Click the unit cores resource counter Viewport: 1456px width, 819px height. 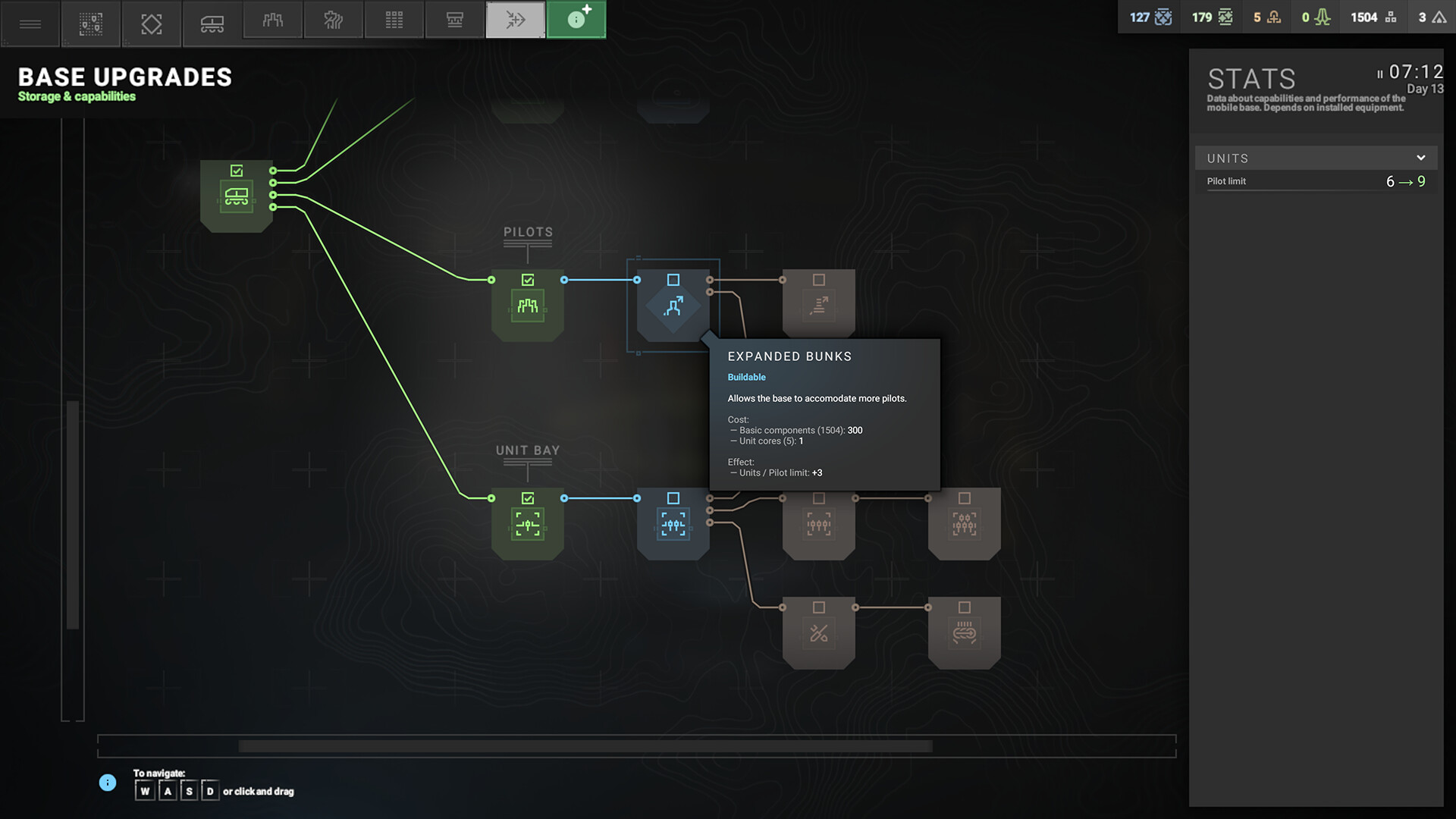tap(1266, 17)
